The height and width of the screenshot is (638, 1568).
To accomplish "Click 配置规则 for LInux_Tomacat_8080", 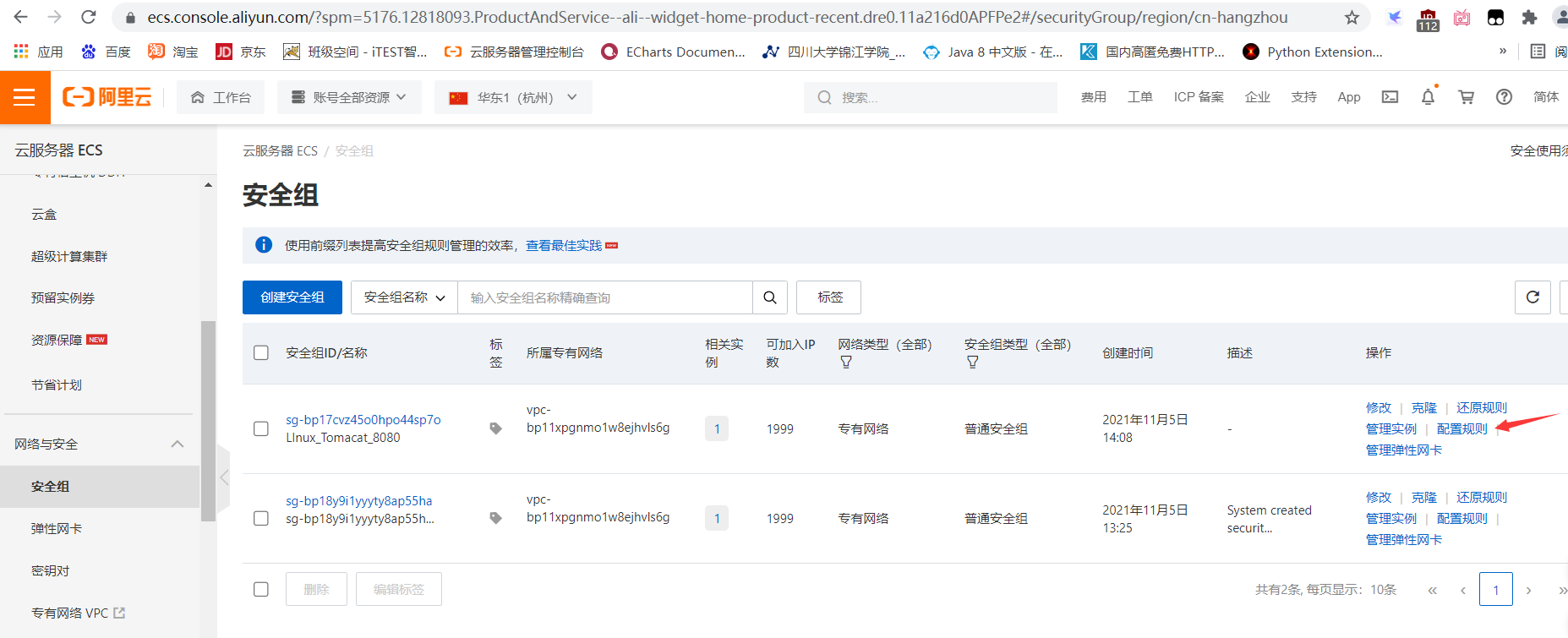I will 1461,428.
